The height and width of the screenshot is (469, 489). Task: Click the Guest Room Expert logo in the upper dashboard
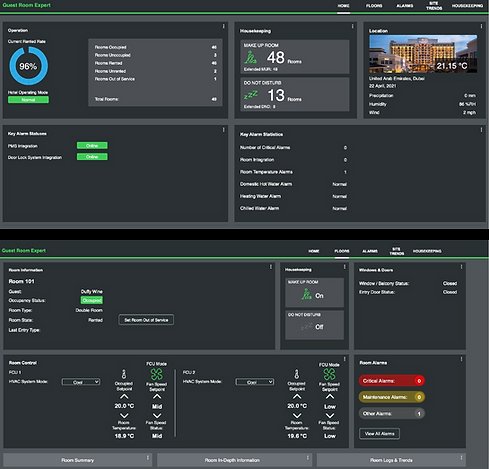(x=26, y=5)
